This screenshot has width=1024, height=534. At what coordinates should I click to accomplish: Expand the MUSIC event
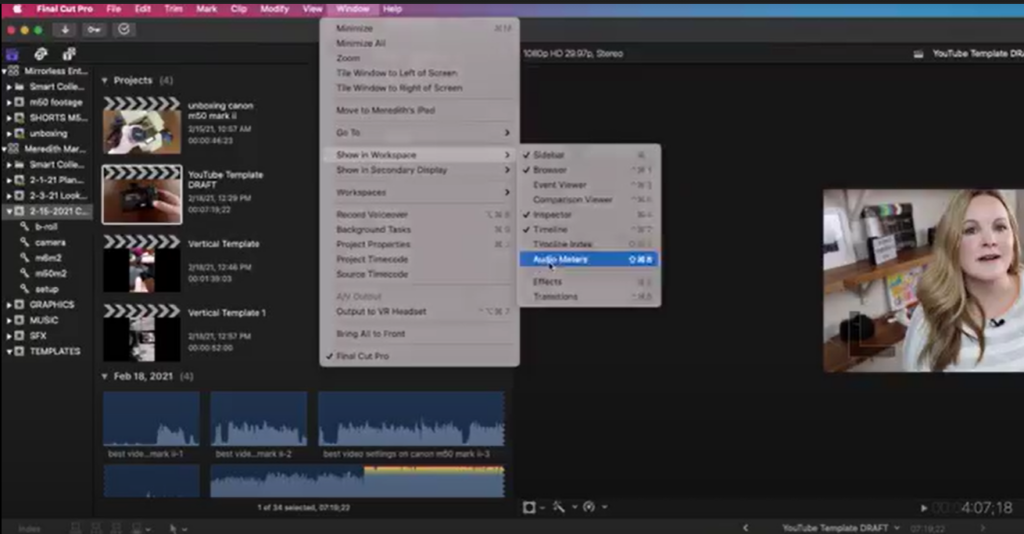point(9,321)
